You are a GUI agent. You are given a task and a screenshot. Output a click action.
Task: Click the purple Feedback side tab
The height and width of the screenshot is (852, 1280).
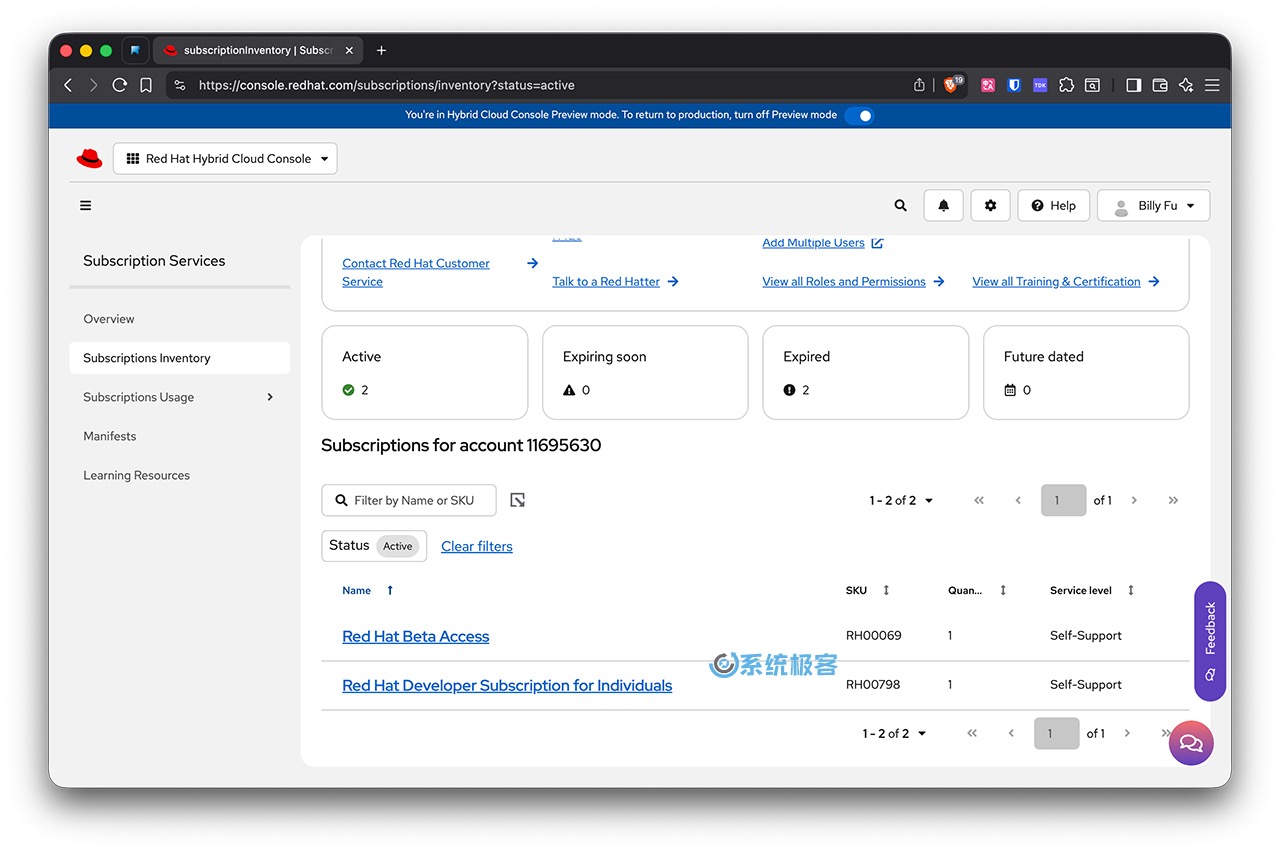[1210, 640]
